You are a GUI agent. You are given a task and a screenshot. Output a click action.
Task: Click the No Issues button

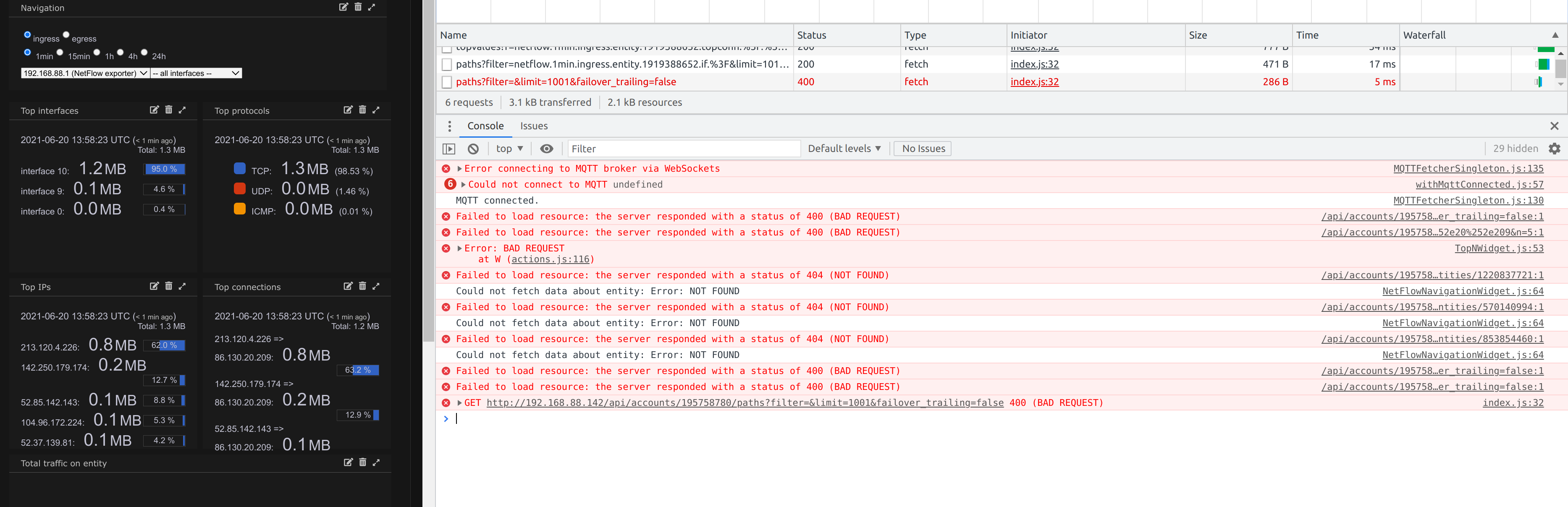tap(922, 148)
